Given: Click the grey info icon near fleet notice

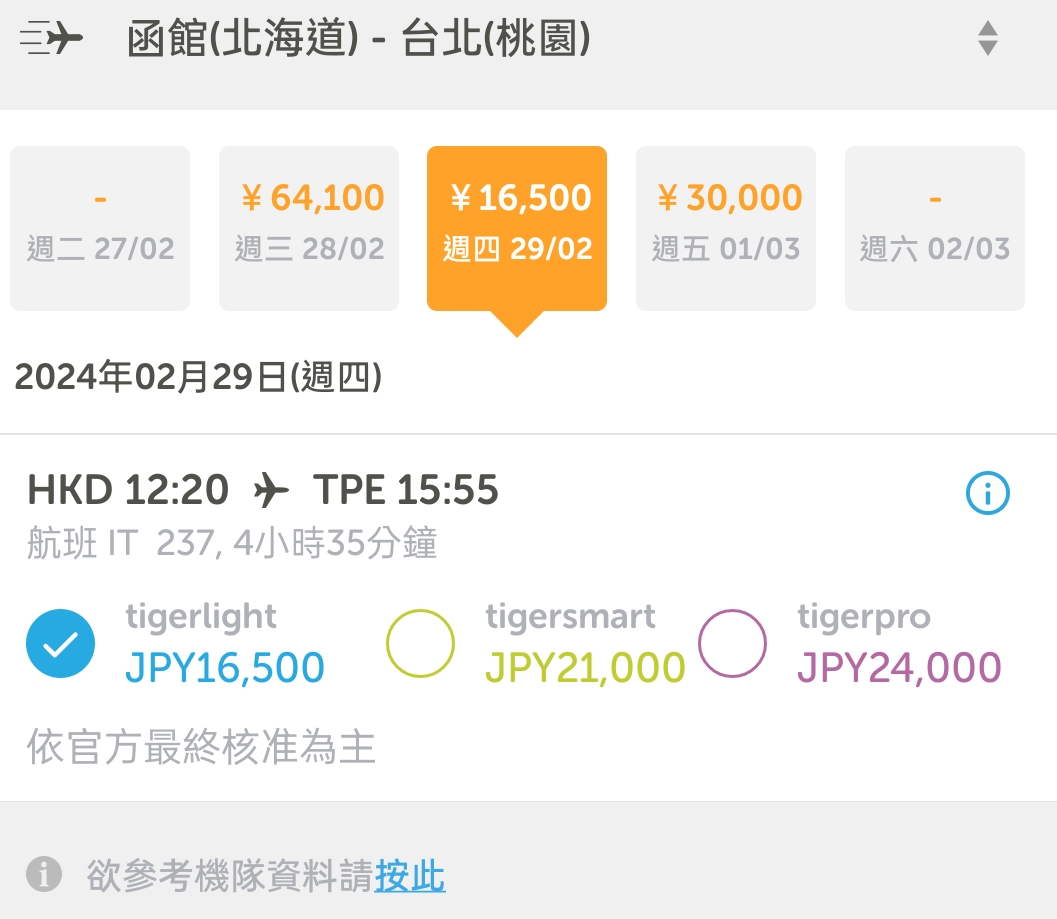Looking at the screenshot, I should point(44,874).
